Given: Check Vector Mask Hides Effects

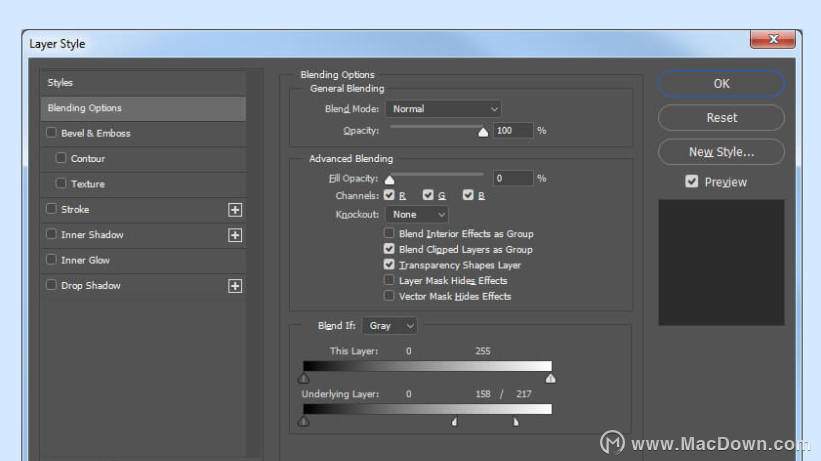Looking at the screenshot, I should [x=389, y=295].
